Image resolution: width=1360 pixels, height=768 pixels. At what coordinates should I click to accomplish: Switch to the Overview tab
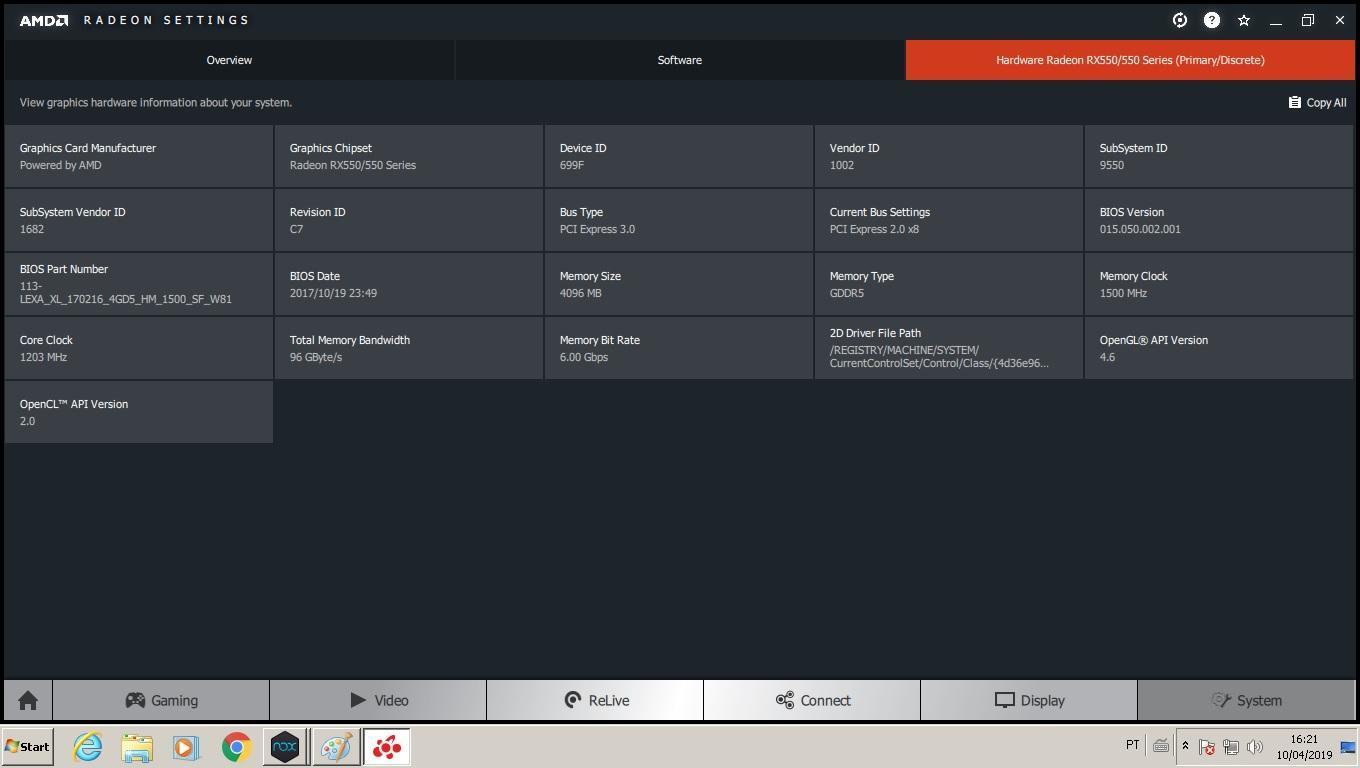tap(229, 60)
